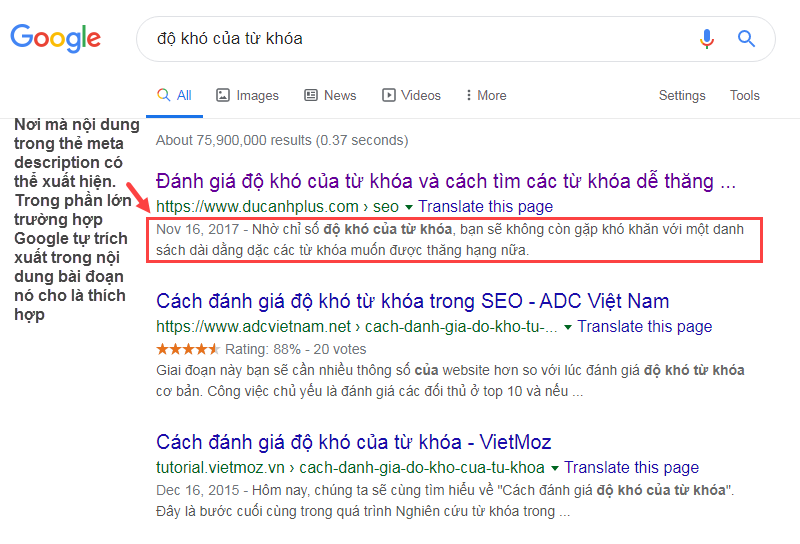The height and width of the screenshot is (544, 800).
Task: Open the ADC Việt Nam result title
Action: 412,301
